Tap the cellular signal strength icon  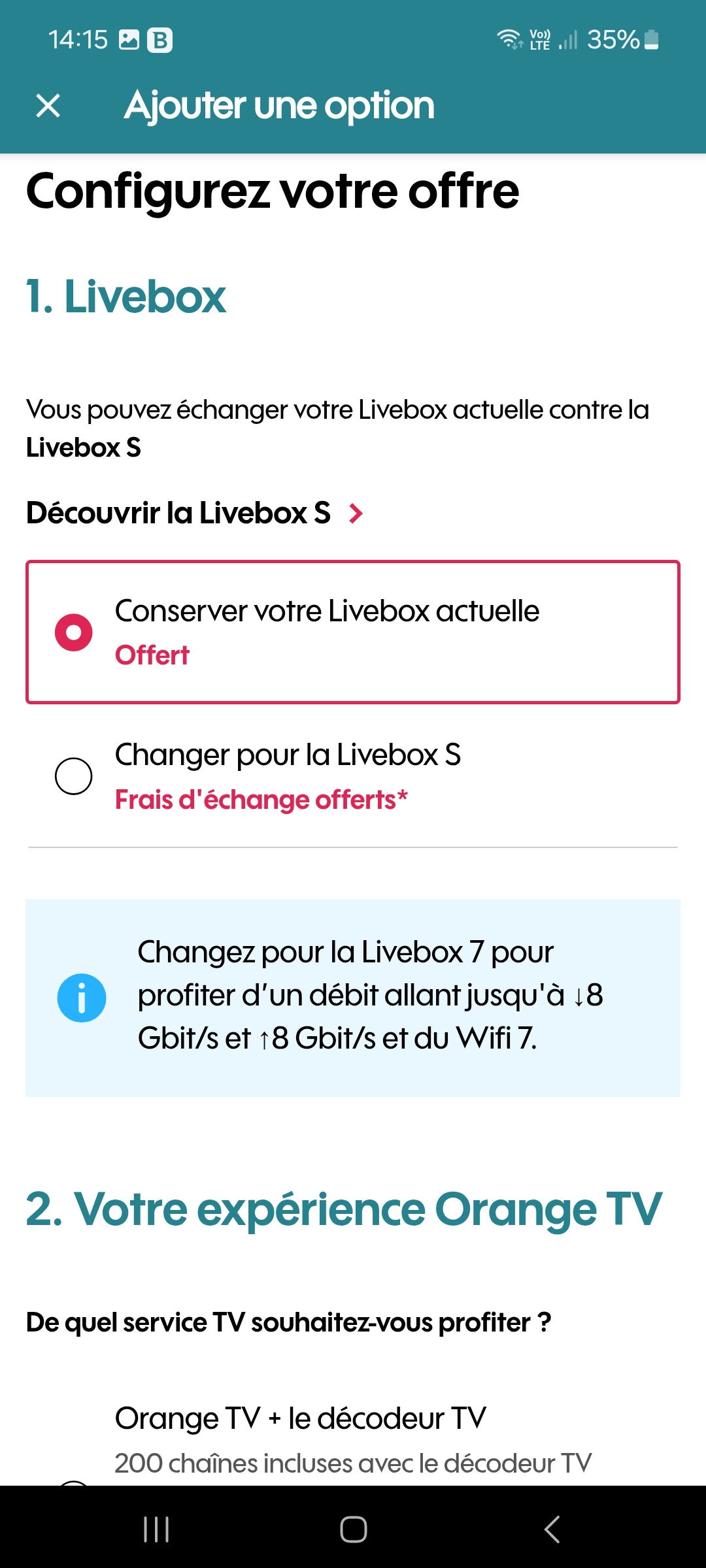568,41
